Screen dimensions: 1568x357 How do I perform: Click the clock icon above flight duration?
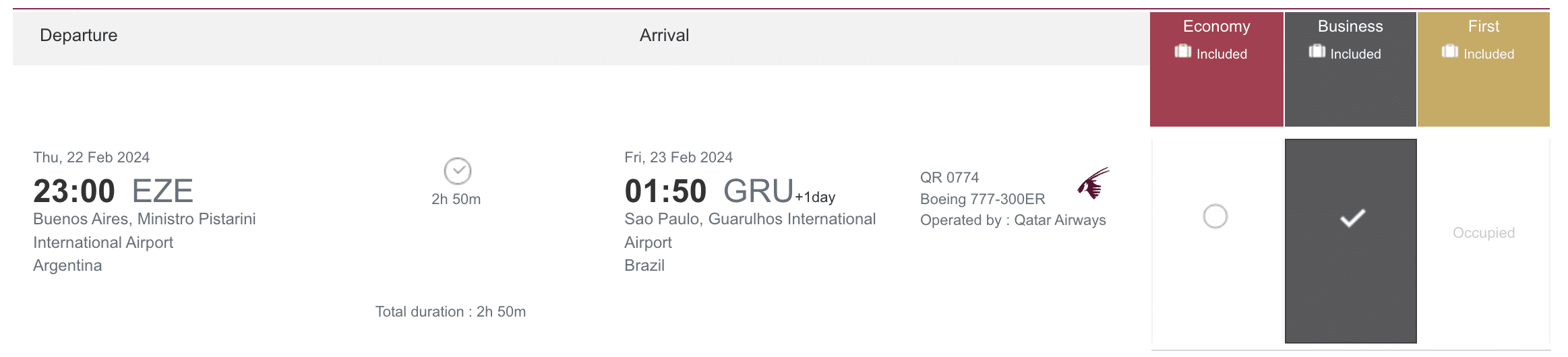click(x=458, y=171)
